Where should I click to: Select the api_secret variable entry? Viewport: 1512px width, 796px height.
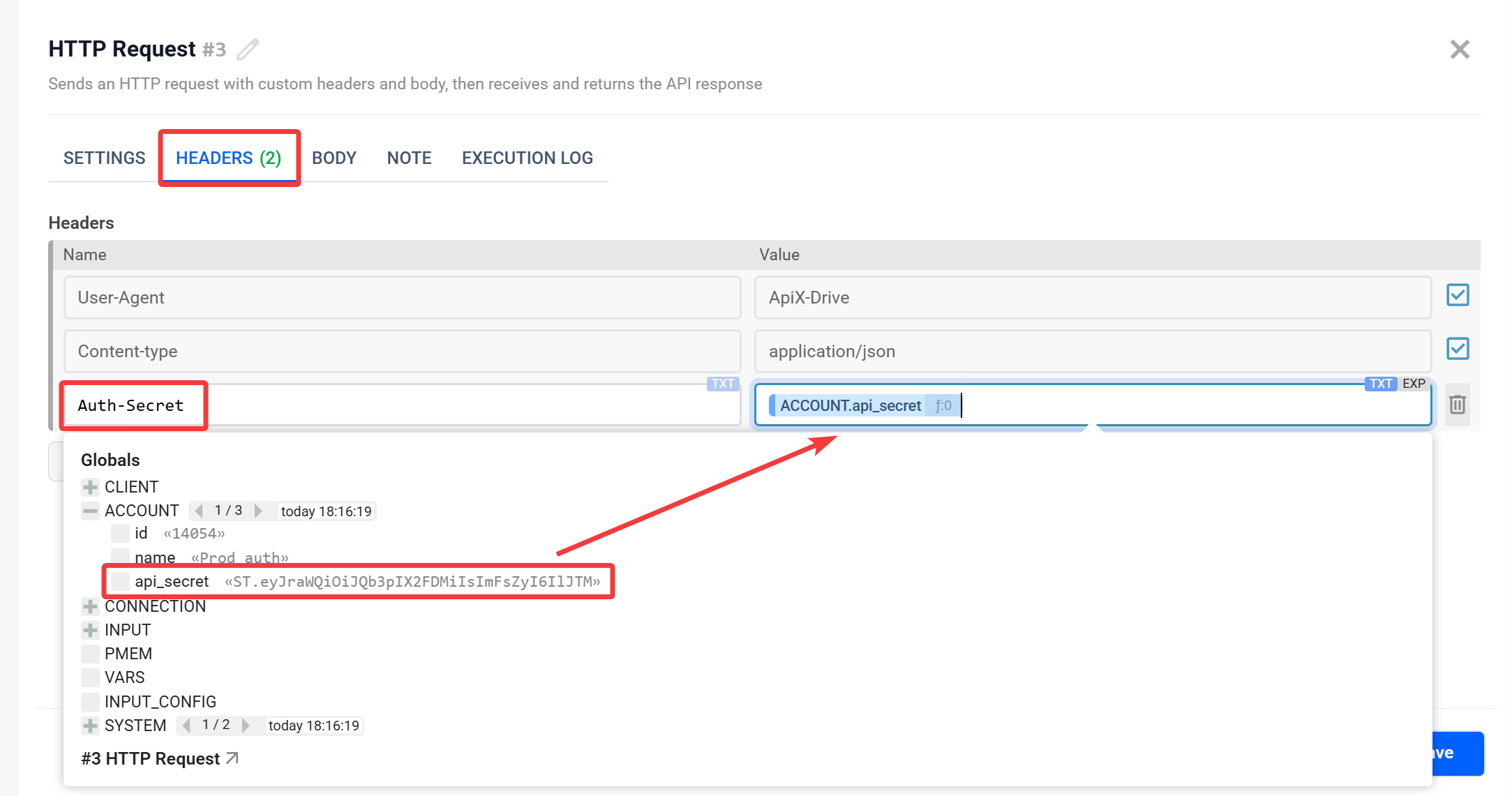pos(172,582)
